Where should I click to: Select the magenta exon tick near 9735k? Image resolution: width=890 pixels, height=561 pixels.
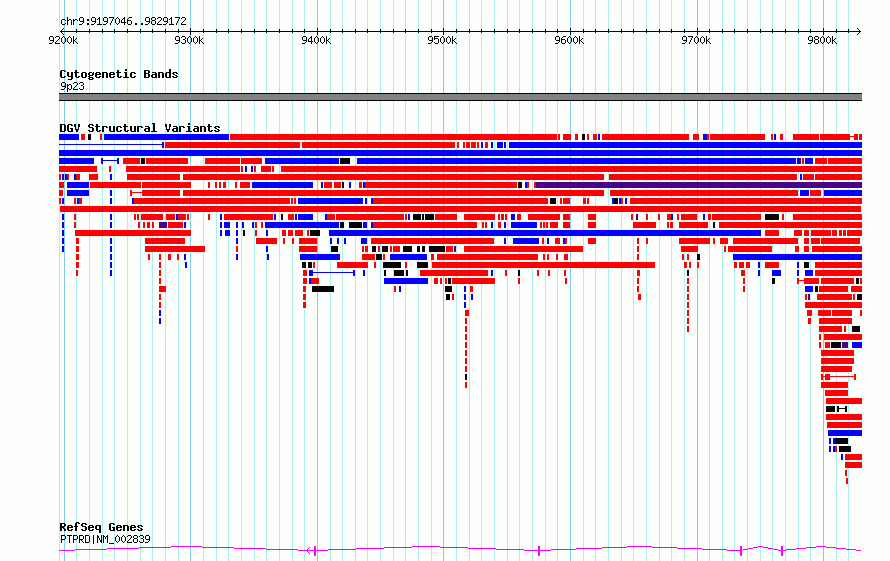pos(741,550)
